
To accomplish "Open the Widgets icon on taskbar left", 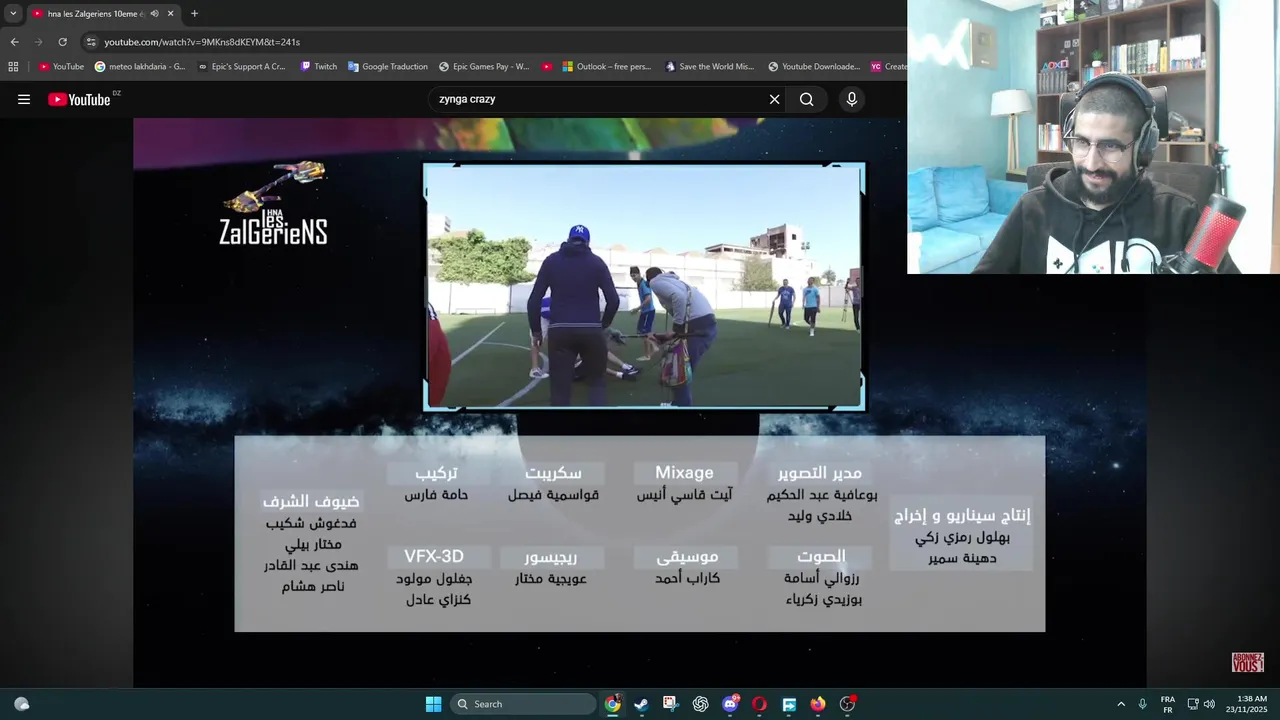I will [22, 704].
